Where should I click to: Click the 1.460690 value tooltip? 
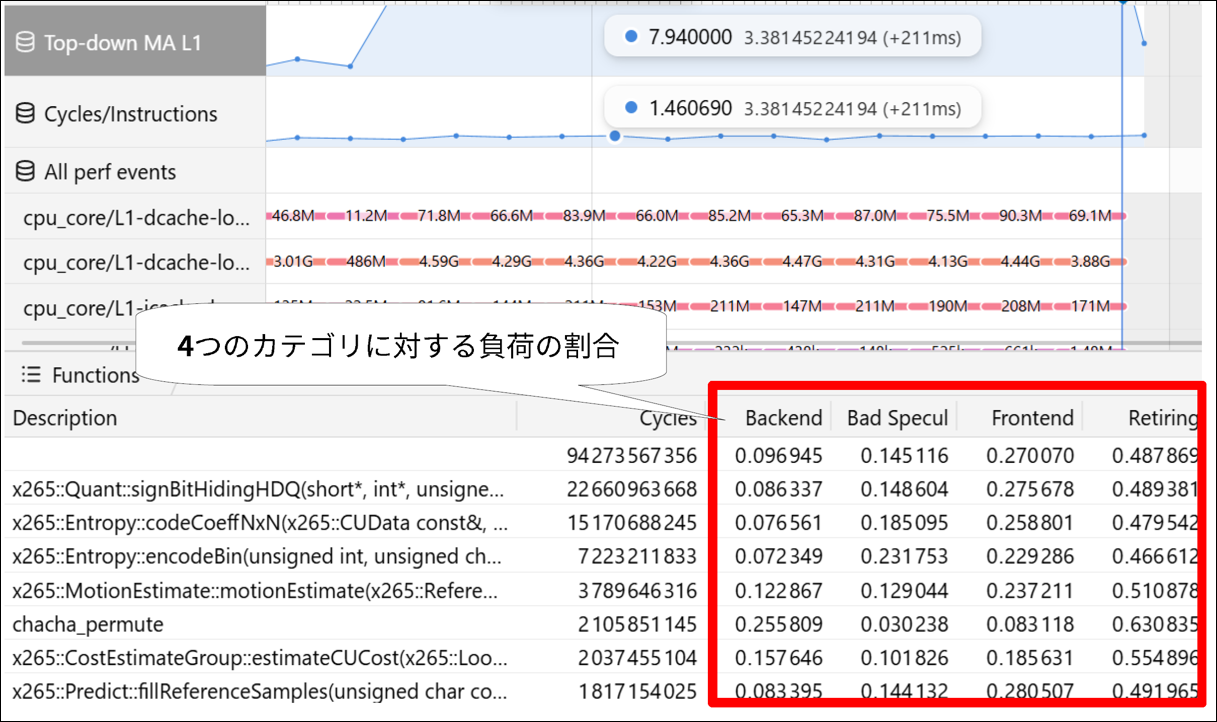click(x=791, y=108)
